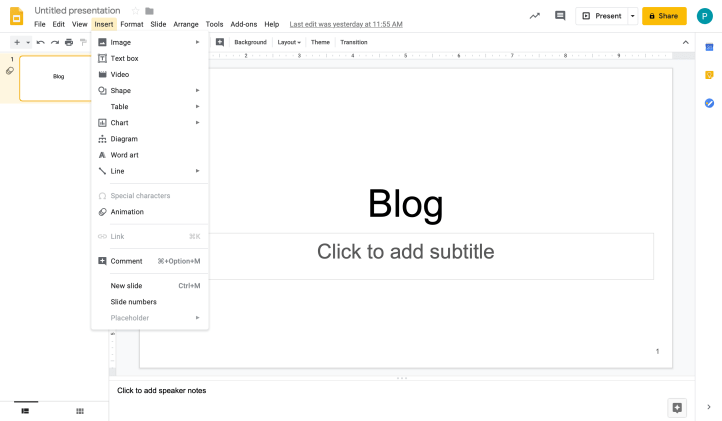Switch to filmstrip view
Viewport: 722px width, 421px height.
pyautogui.click(x=25, y=411)
